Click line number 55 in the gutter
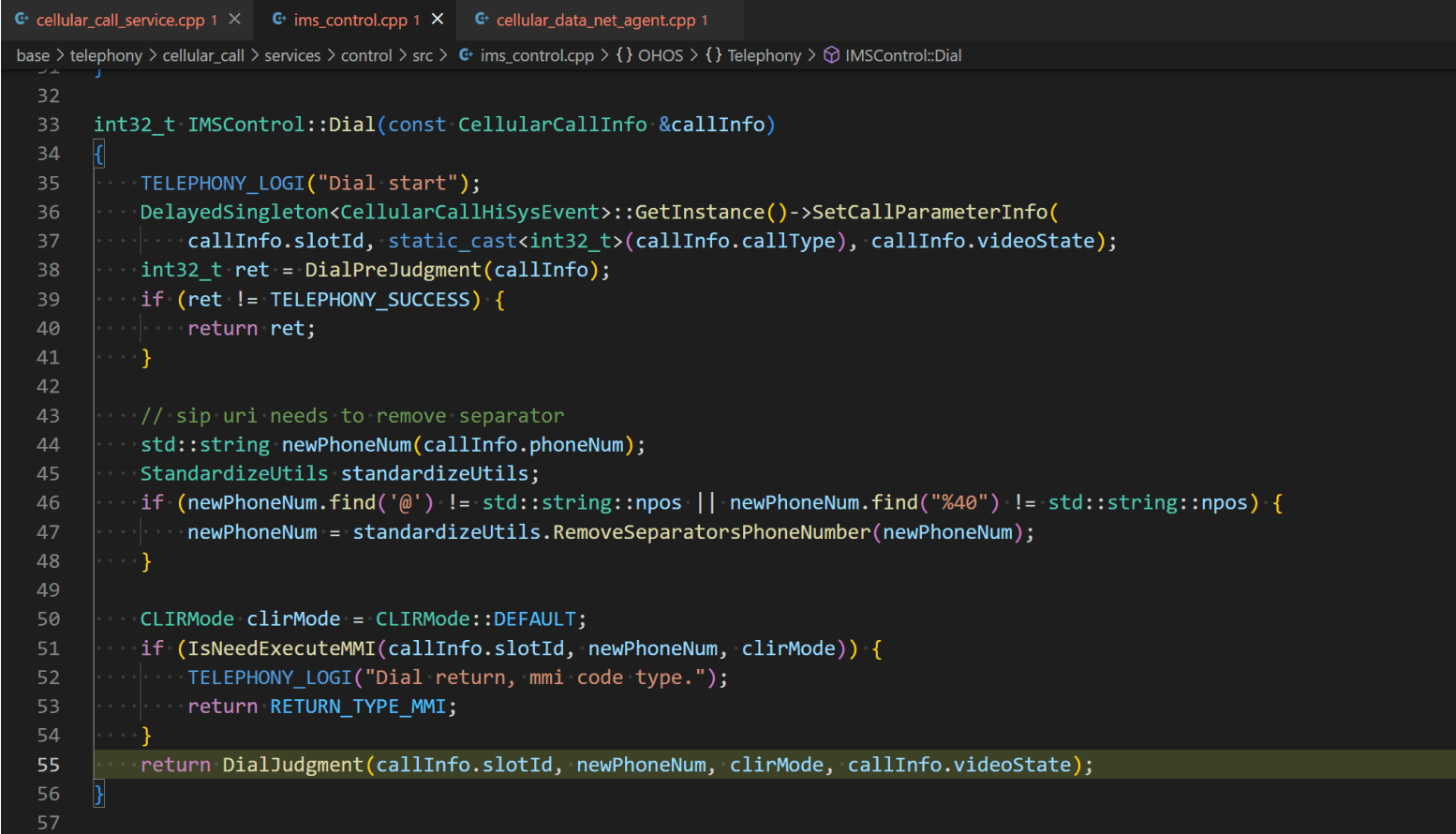Image resolution: width=1456 pixels, height=834 pixels. tap(48, 765)
